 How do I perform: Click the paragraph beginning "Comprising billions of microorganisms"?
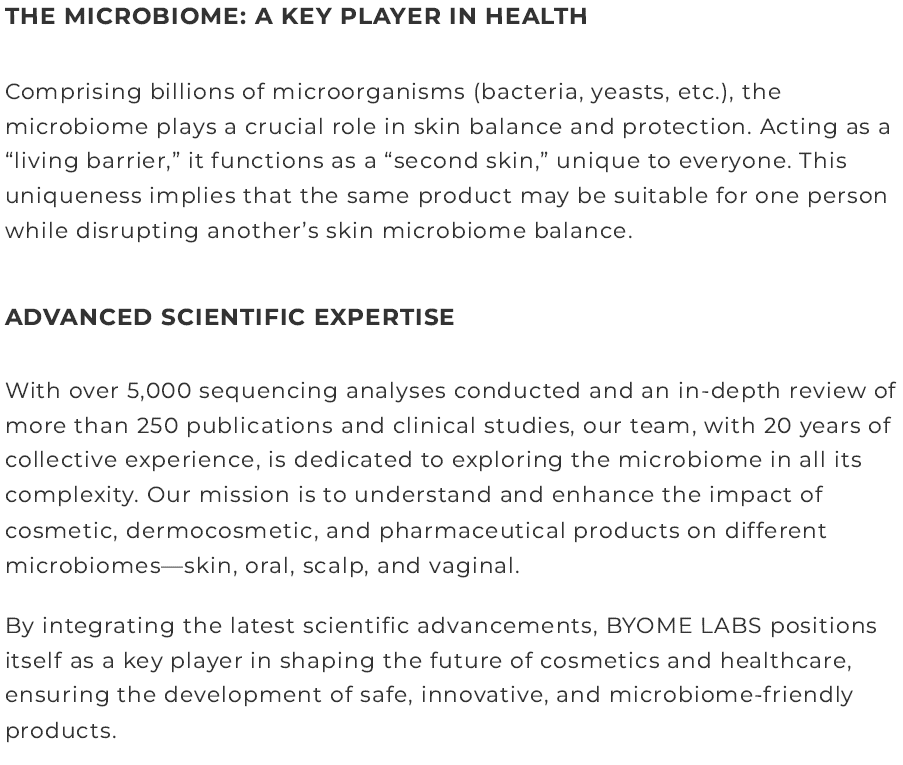[447, 161]
